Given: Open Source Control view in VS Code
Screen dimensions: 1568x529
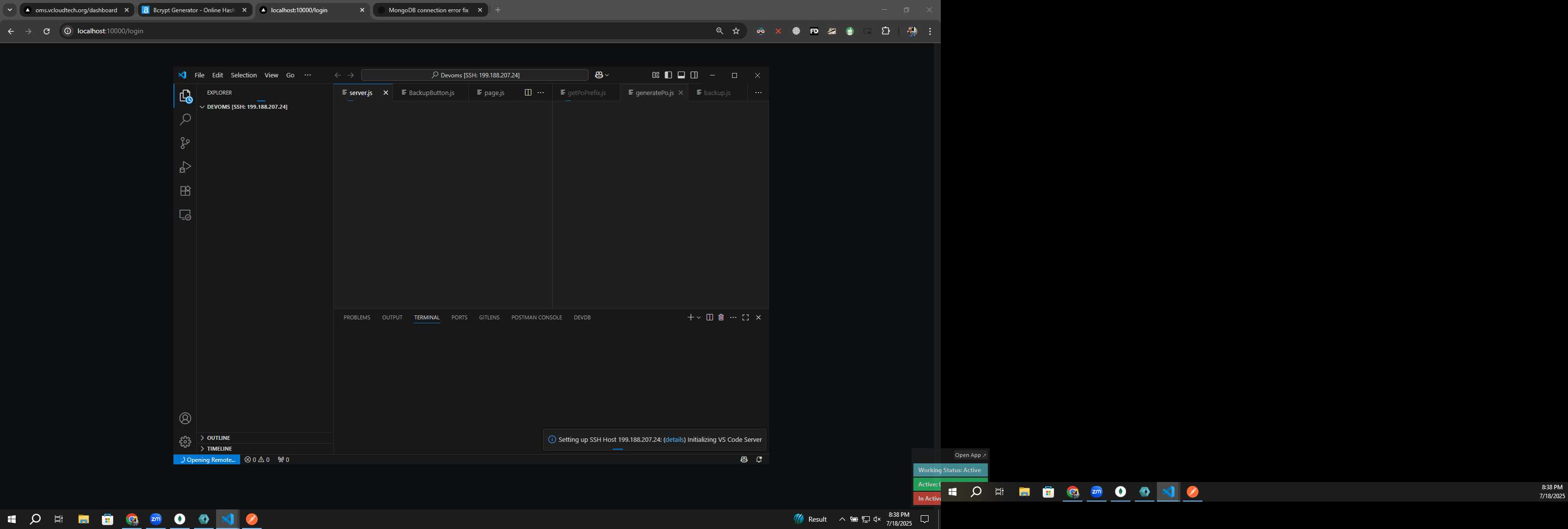Looking at the screenshot, I should click(185, 143).
